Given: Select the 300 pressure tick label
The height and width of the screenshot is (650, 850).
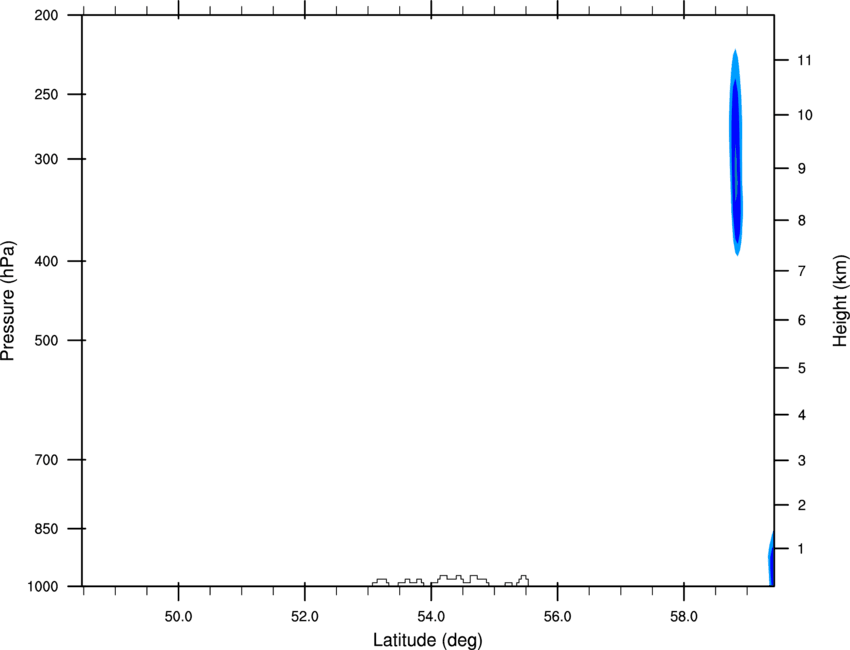Looking at the screenshot, I should point(46,159).
